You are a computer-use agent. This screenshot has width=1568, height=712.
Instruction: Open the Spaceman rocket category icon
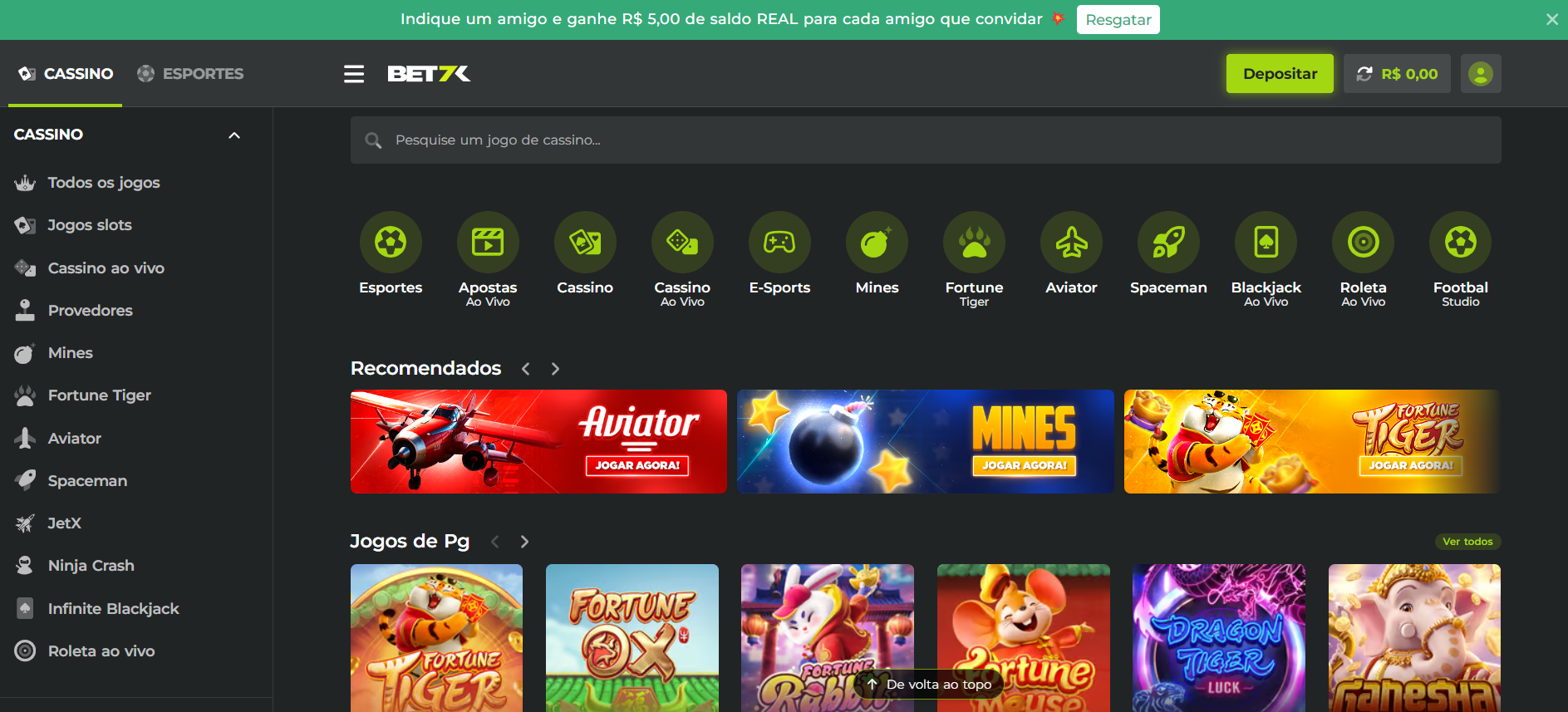(x=1168, y=243)
